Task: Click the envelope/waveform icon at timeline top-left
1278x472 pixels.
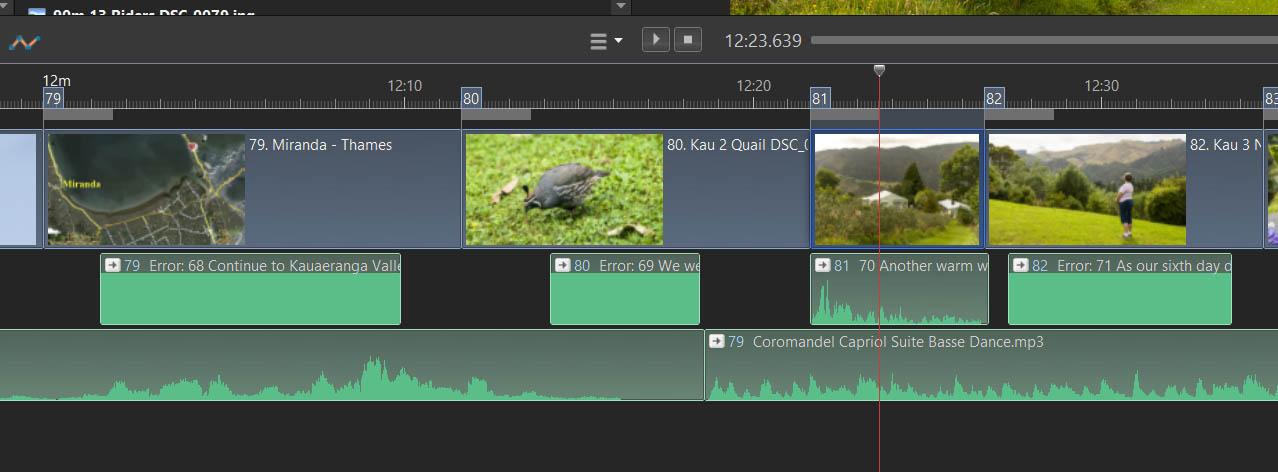Action: click(x=23, y=42)
